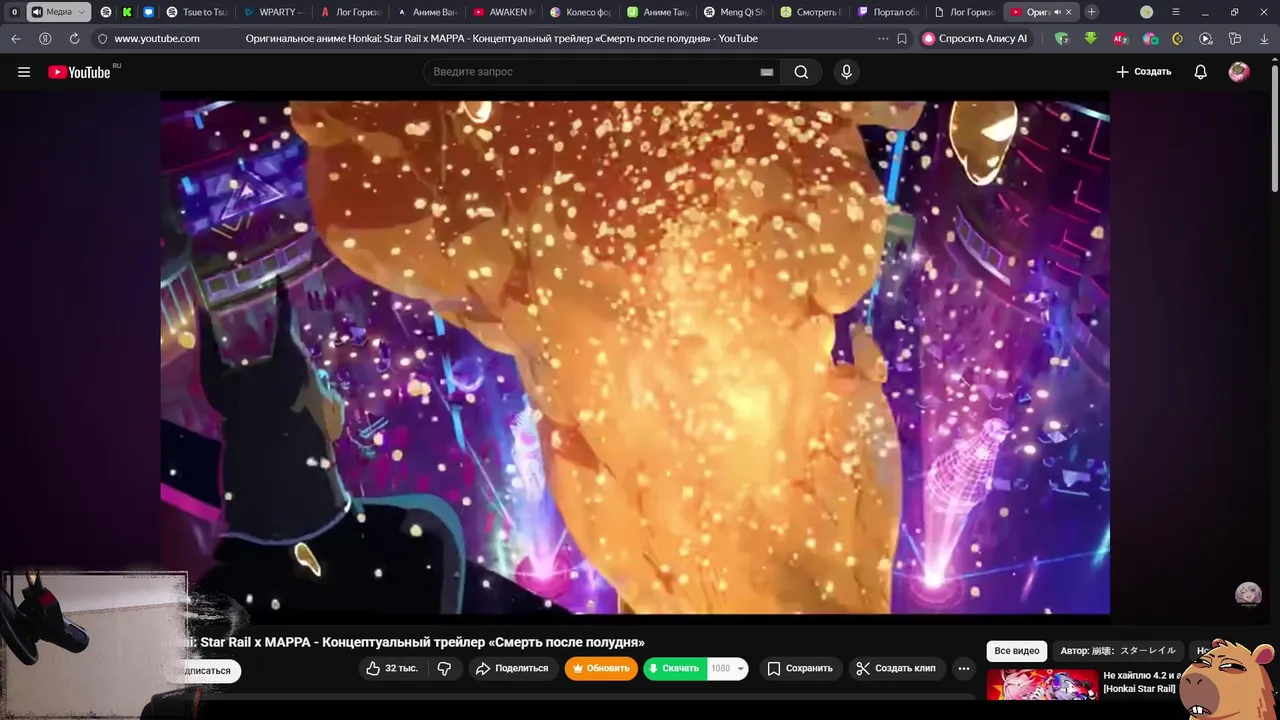The image size is (1280, 720).
Task: Switch to the Портал об tab
Action: pos(887,12)
